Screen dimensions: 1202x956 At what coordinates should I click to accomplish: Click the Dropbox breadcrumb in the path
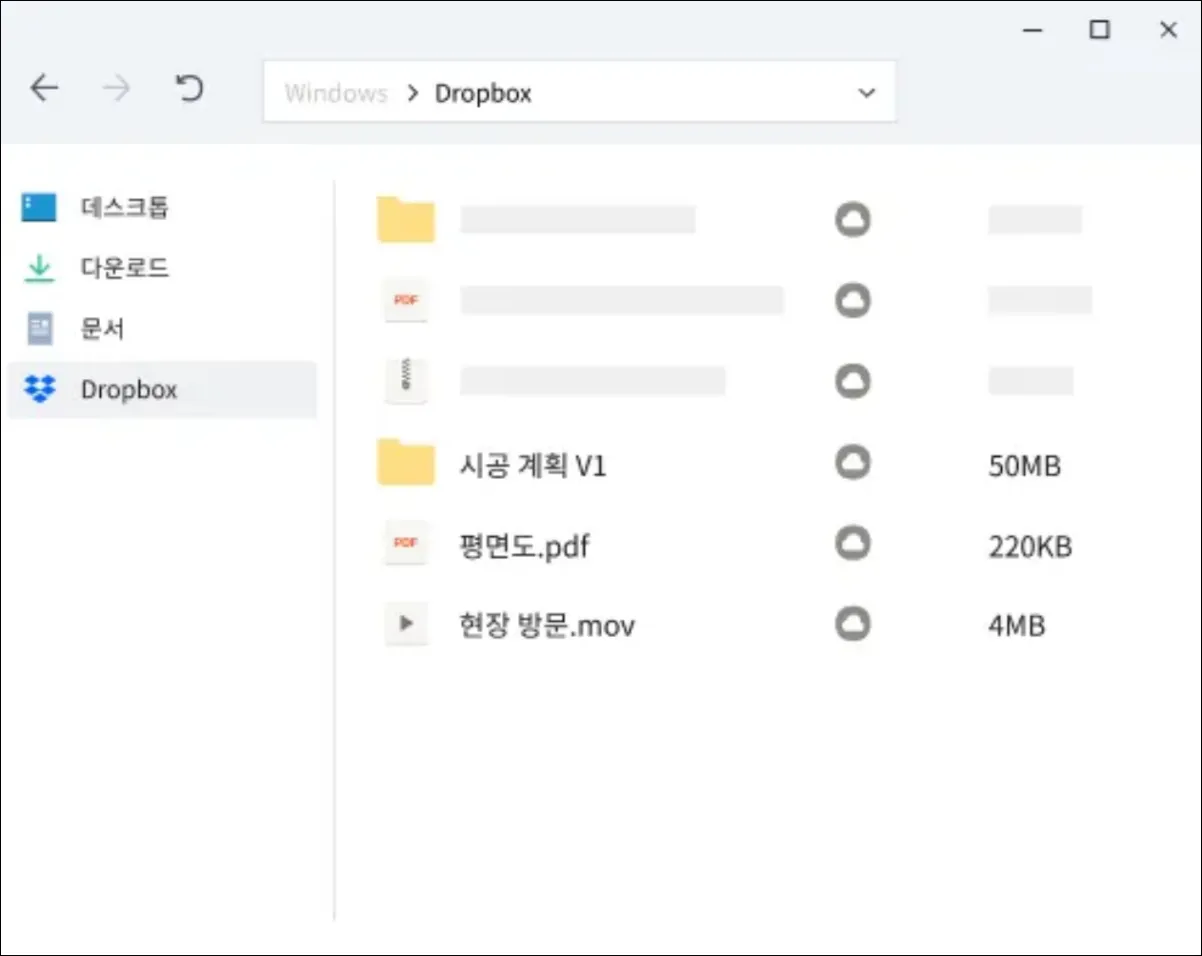pyautogui.click(x=483, y=93)
